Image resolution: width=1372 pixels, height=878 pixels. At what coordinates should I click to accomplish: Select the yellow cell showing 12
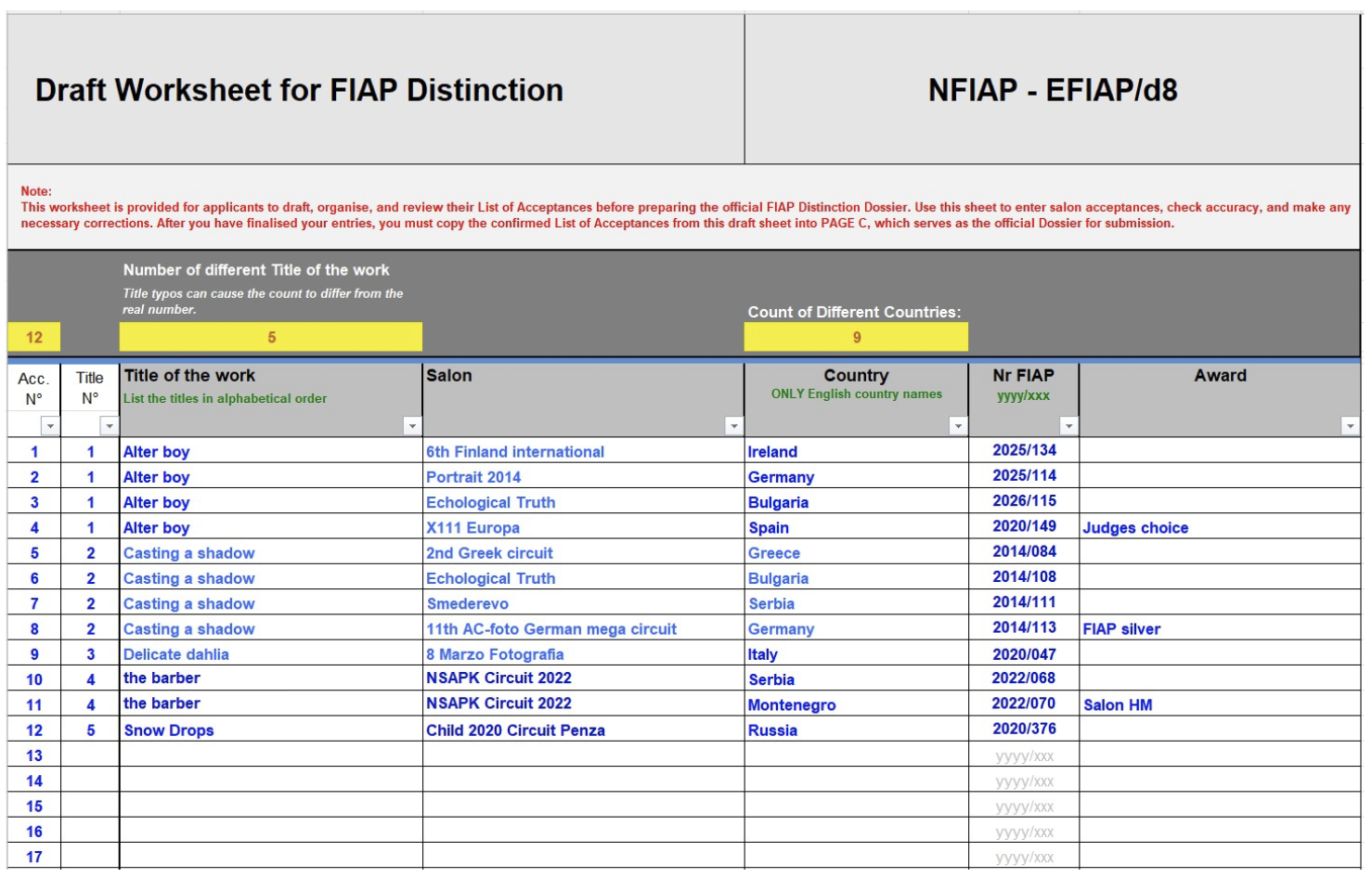click(34, 337)
